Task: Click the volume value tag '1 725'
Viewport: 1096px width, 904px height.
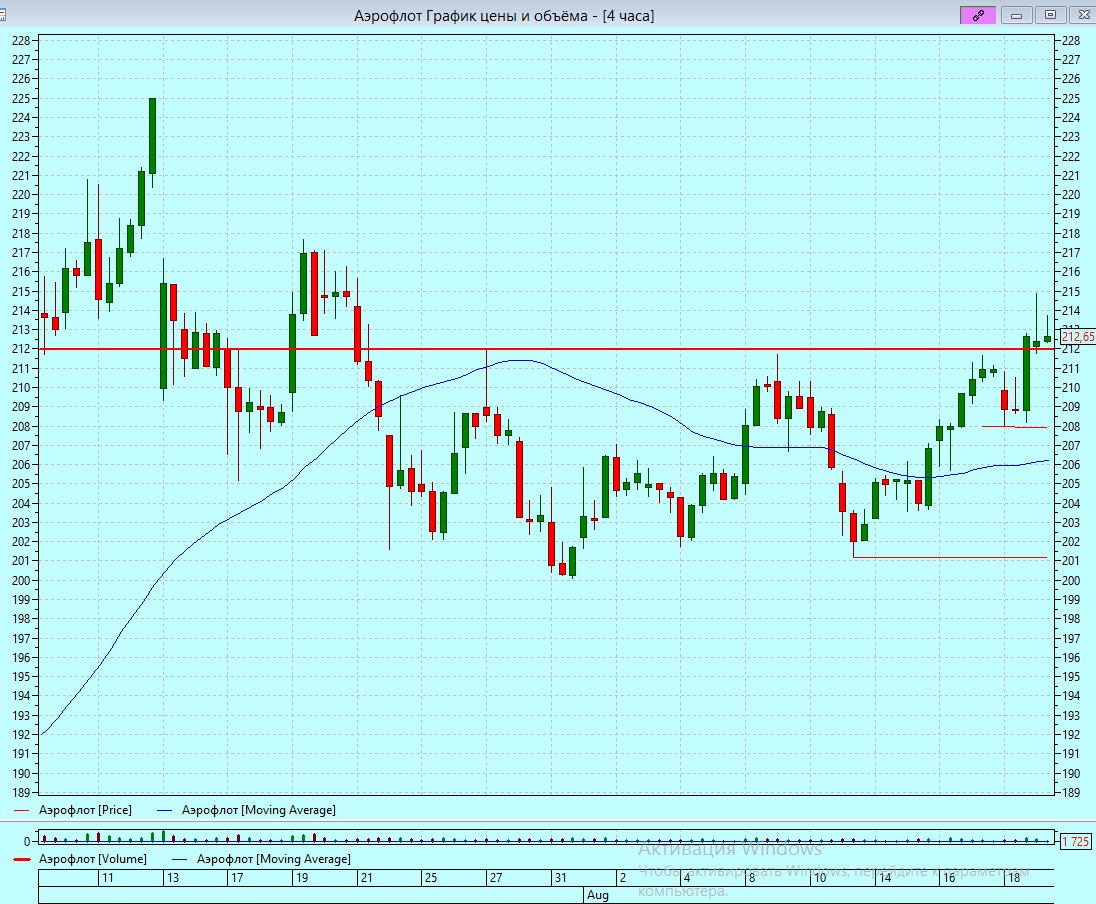Action: tap(1075, 841)
